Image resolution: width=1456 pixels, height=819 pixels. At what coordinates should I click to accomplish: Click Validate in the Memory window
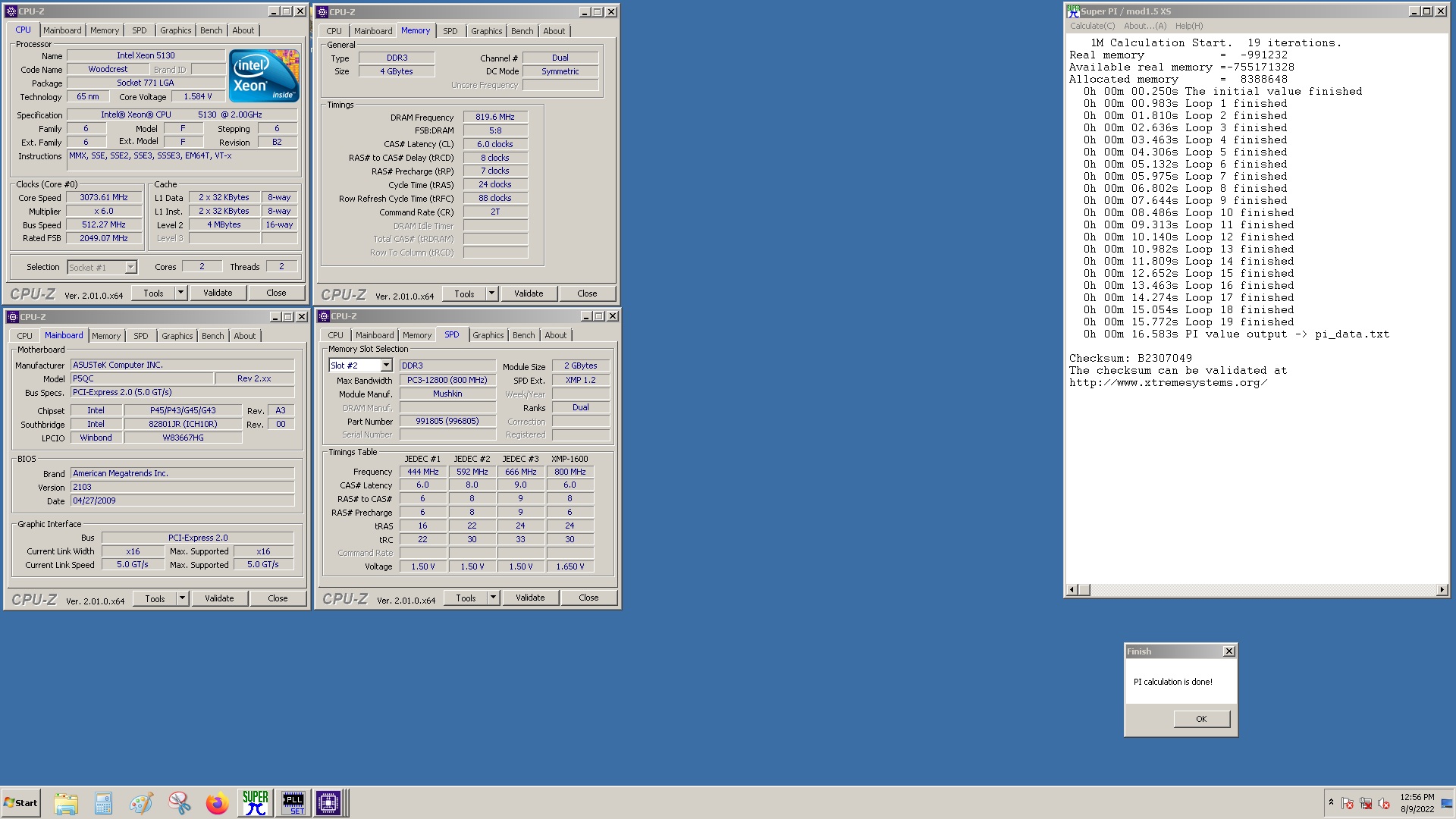(x=529, y=293)
